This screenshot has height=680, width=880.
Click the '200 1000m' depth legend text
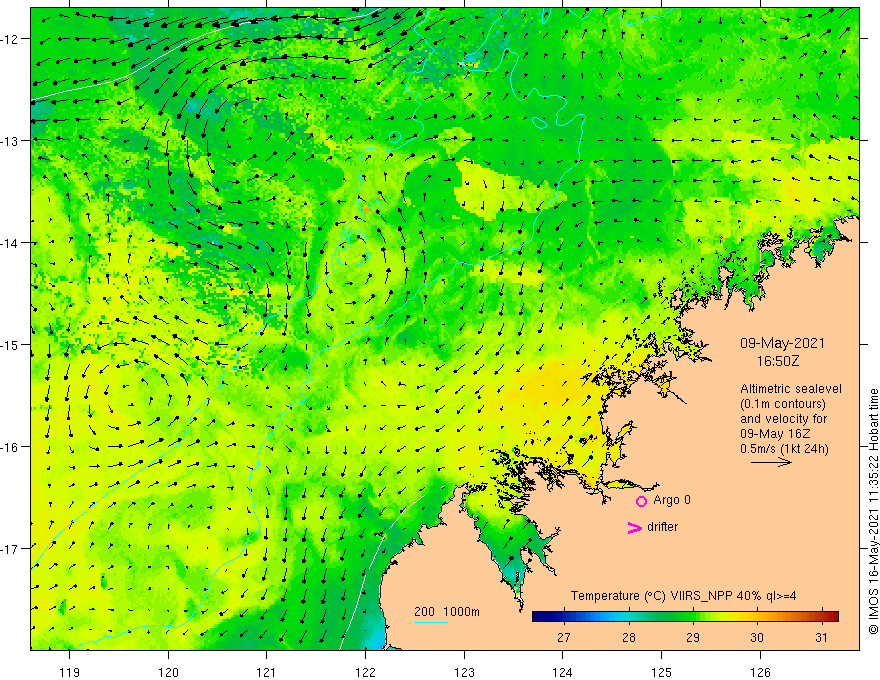click(447, 612)
